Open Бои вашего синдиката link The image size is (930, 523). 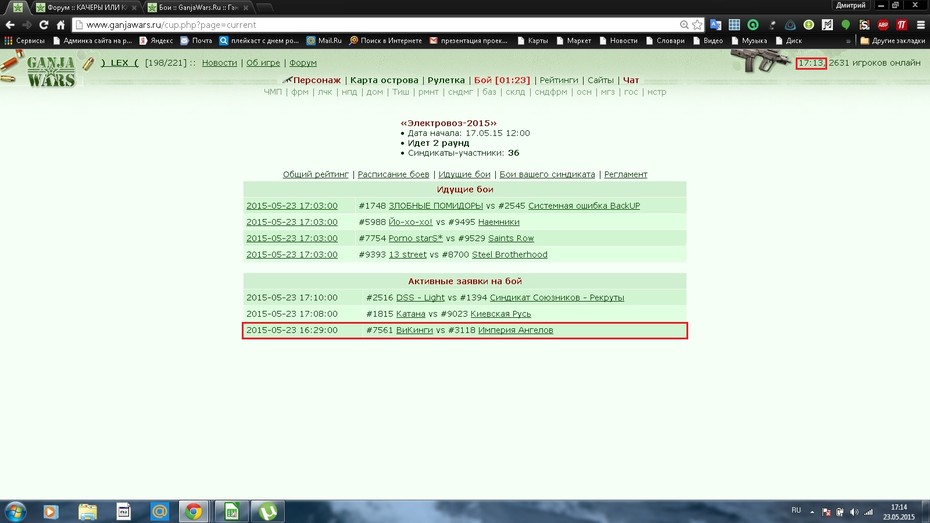coord(547,174)
